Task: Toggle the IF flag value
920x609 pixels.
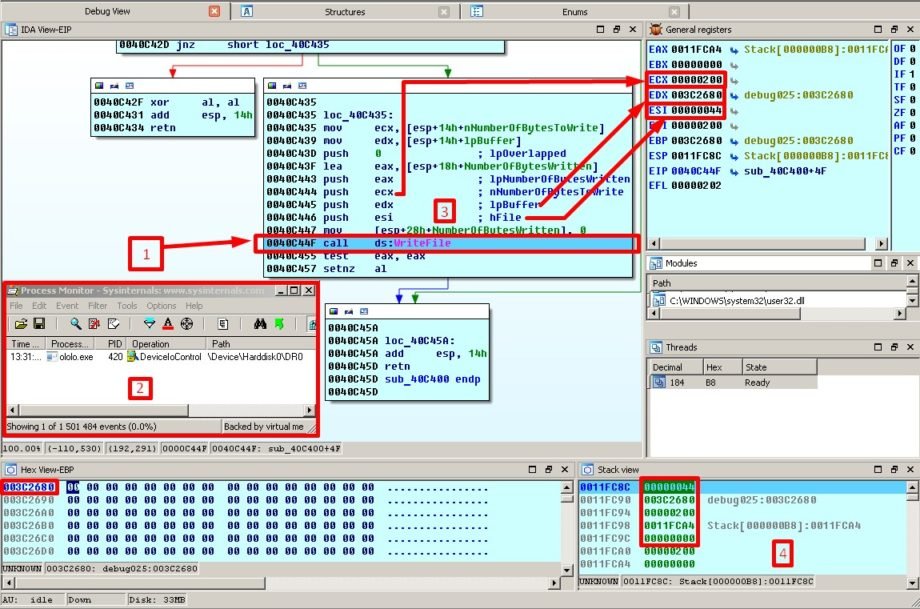Action: [x=911, y=75]
